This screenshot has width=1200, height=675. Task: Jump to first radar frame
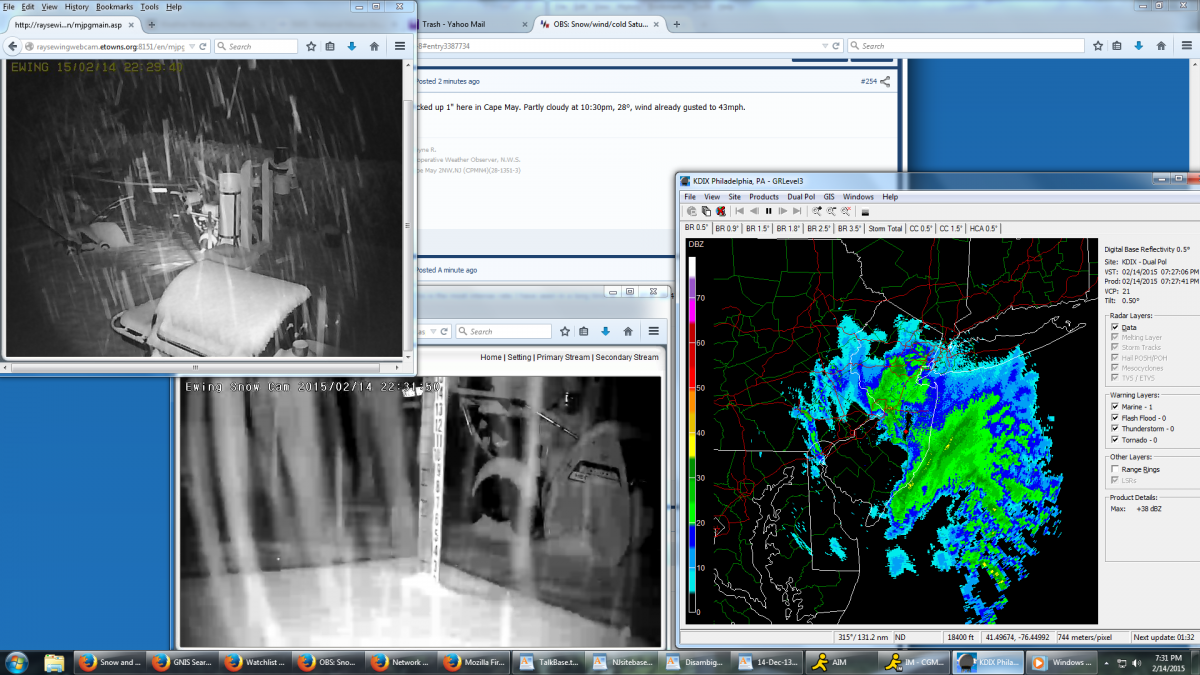pyautogui.click(x=739, y=211)
